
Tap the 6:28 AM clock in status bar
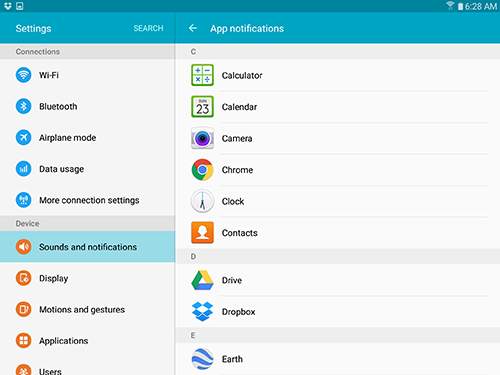[481, 6]
